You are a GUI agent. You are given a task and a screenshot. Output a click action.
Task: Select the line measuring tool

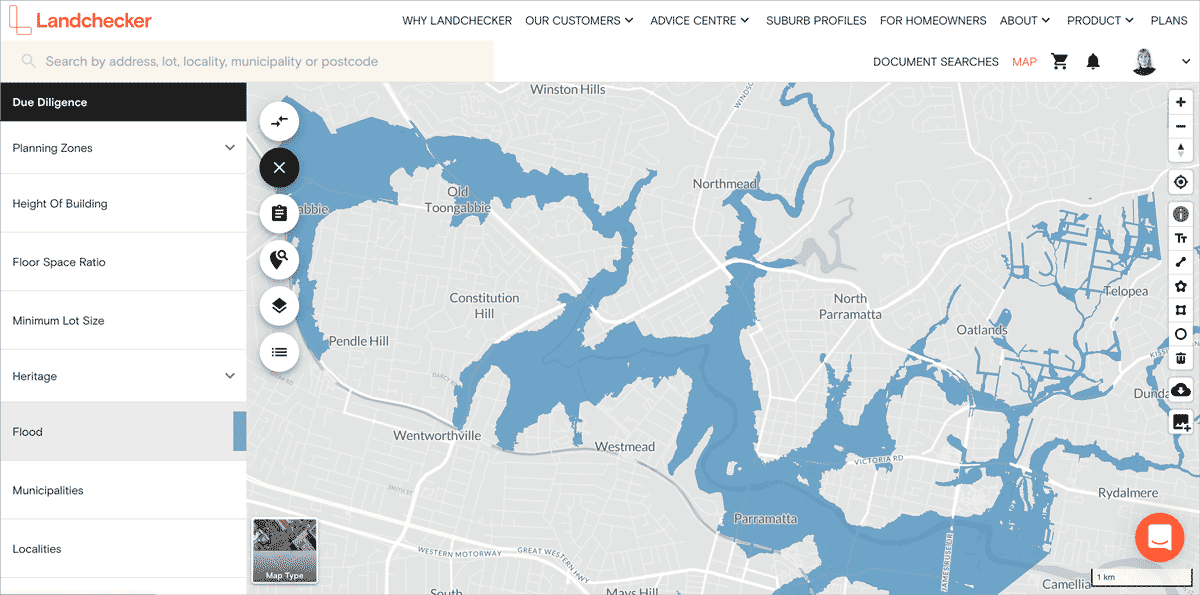[x=1181, y=262]
